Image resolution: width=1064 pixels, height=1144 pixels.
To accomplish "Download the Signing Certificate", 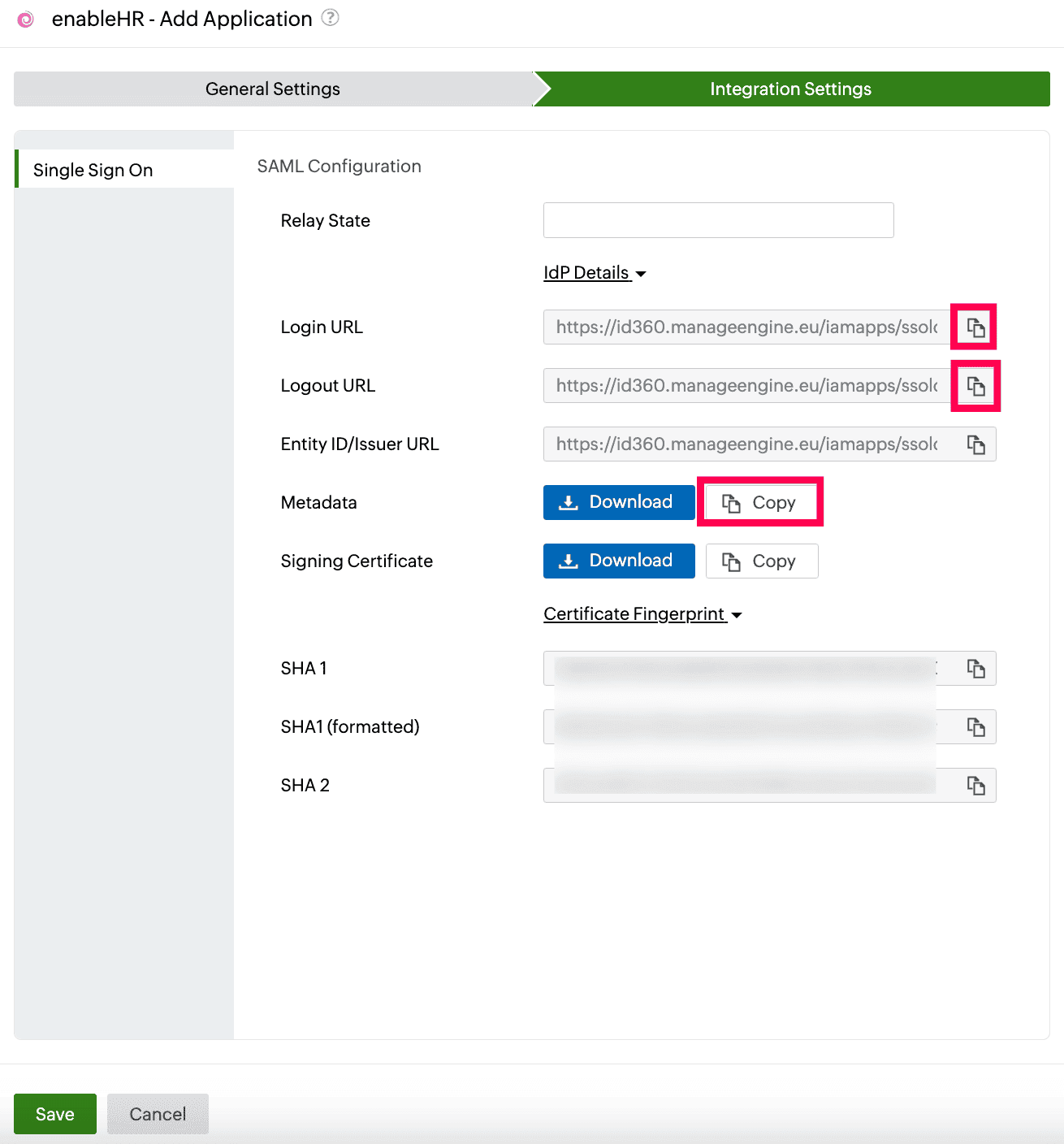I will point(619,561).
